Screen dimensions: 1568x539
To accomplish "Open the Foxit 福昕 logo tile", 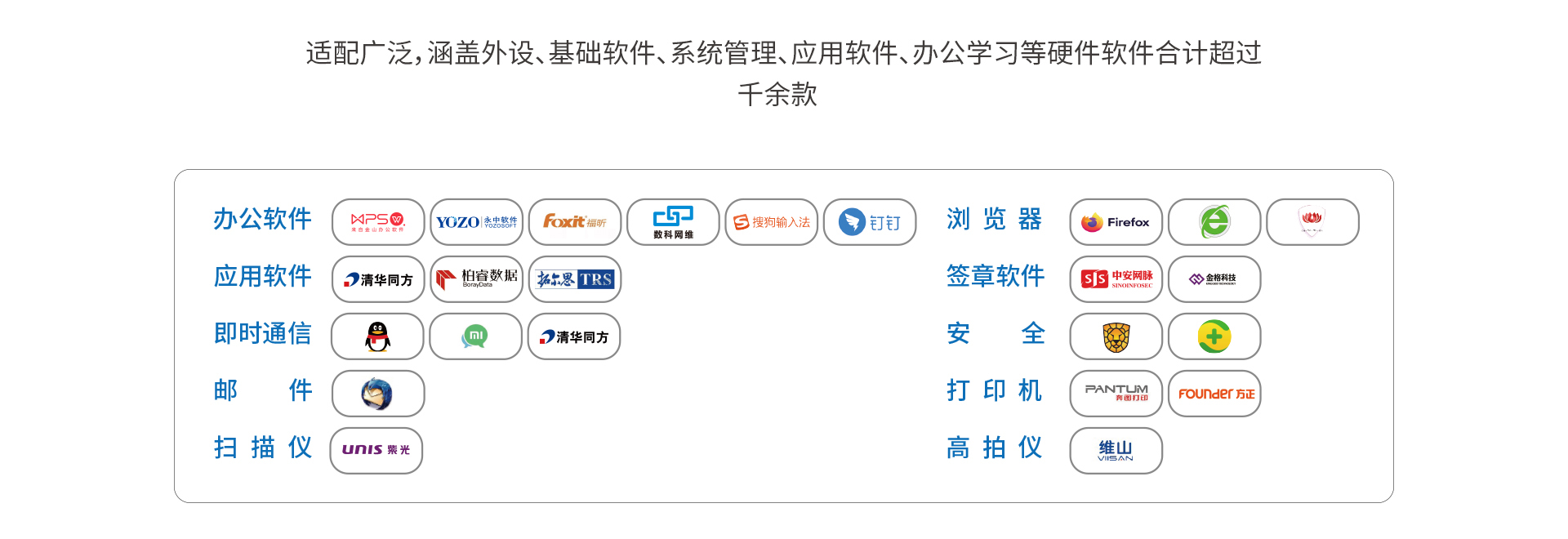I will click(x=575, y=222).
